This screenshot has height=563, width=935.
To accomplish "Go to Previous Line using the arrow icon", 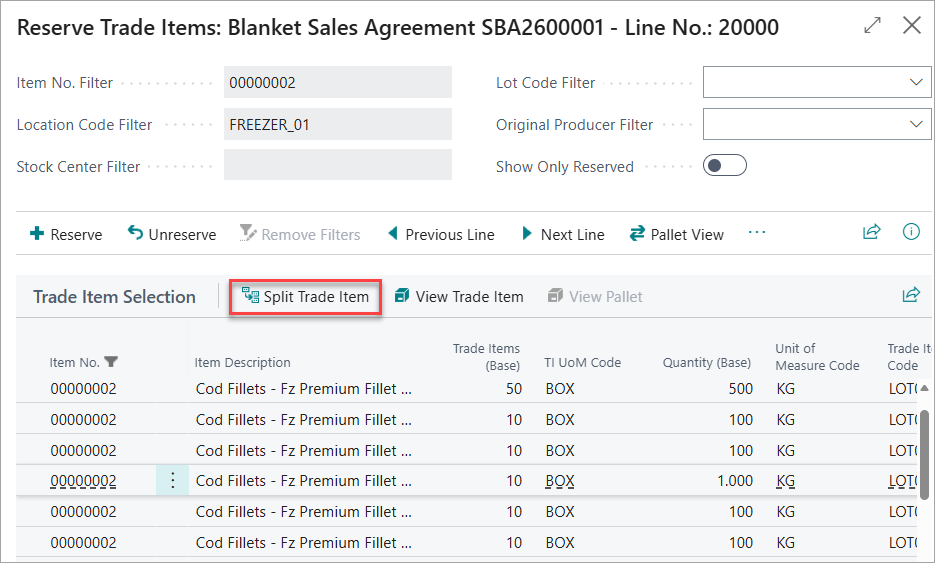I will click(x=392, y=233).
